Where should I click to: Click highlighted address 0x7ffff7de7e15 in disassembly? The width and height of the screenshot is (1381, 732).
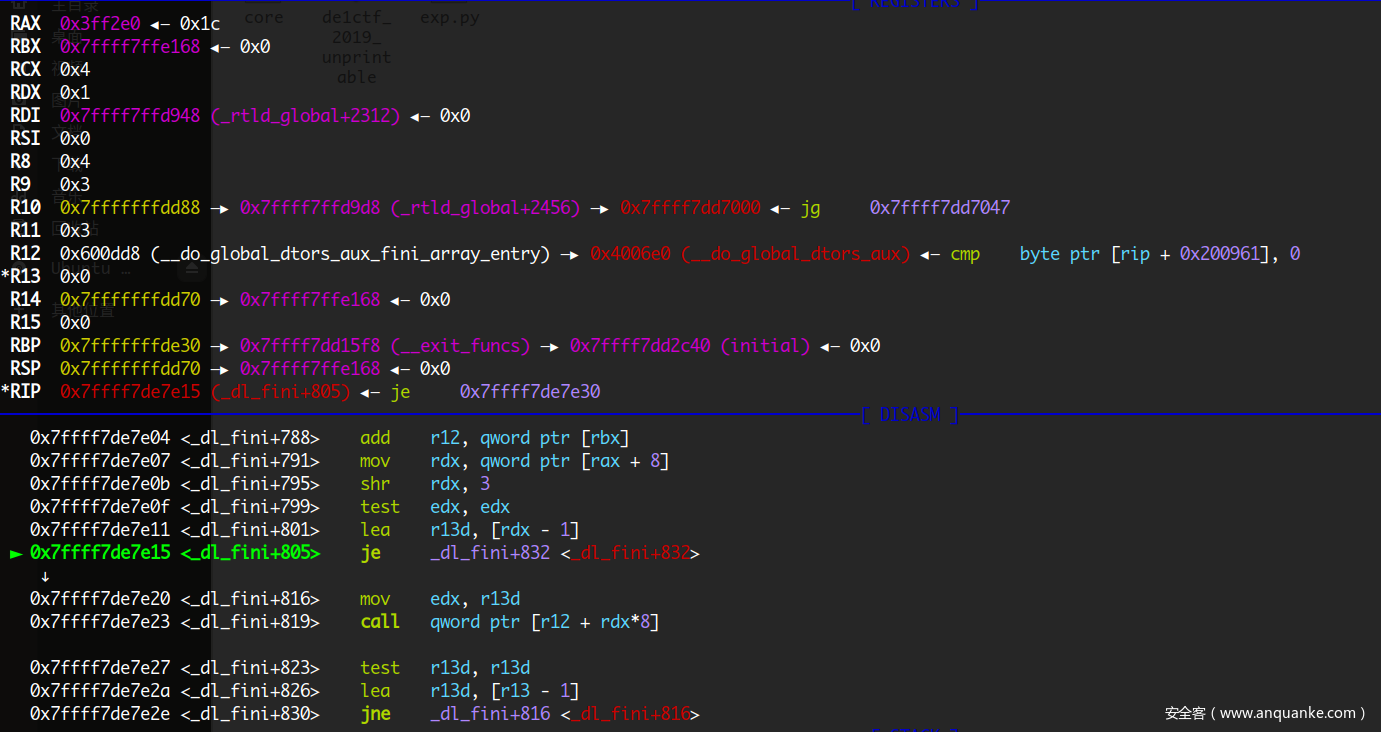pyautogui.click(x=100, y=552)
